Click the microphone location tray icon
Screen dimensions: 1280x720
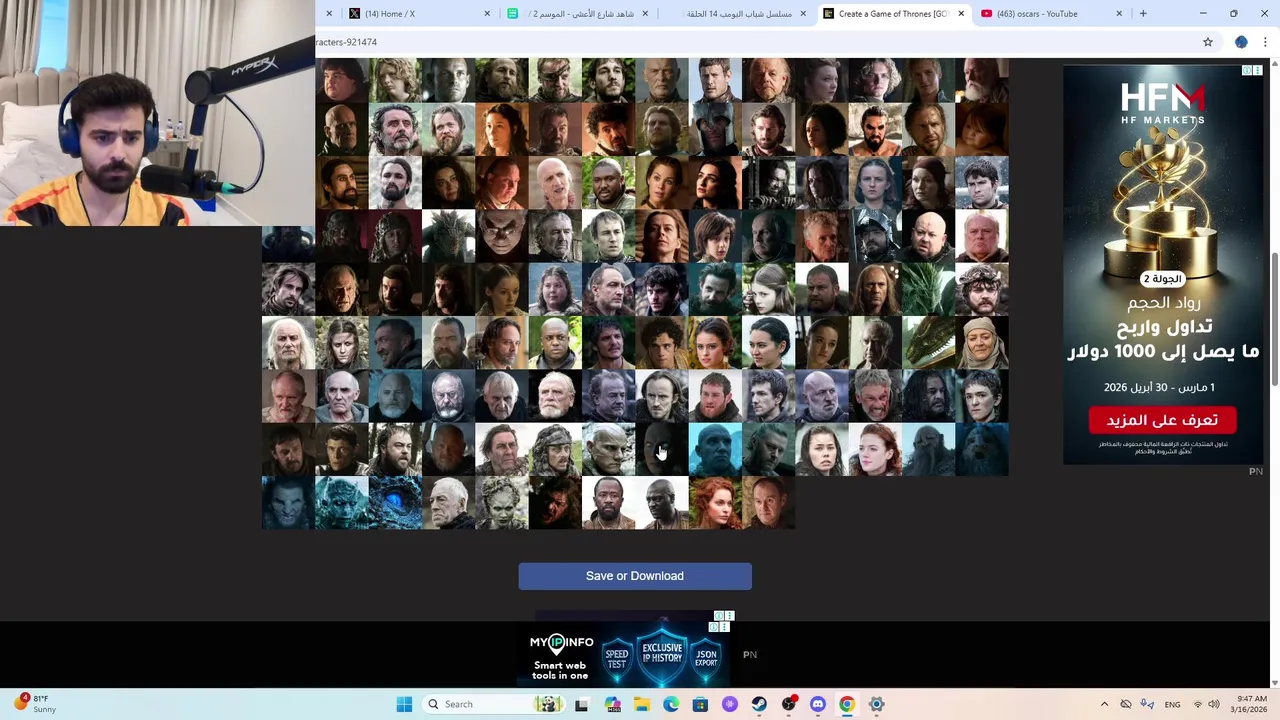click(1147, 704)
